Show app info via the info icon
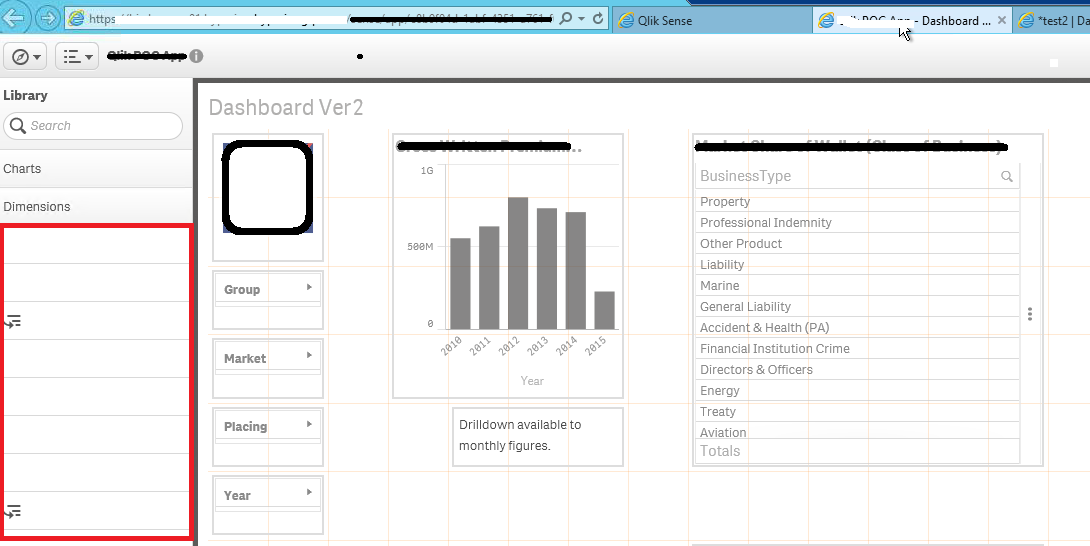The width and height of the screenshot is (1090, 546). click(x=196, y=56)
